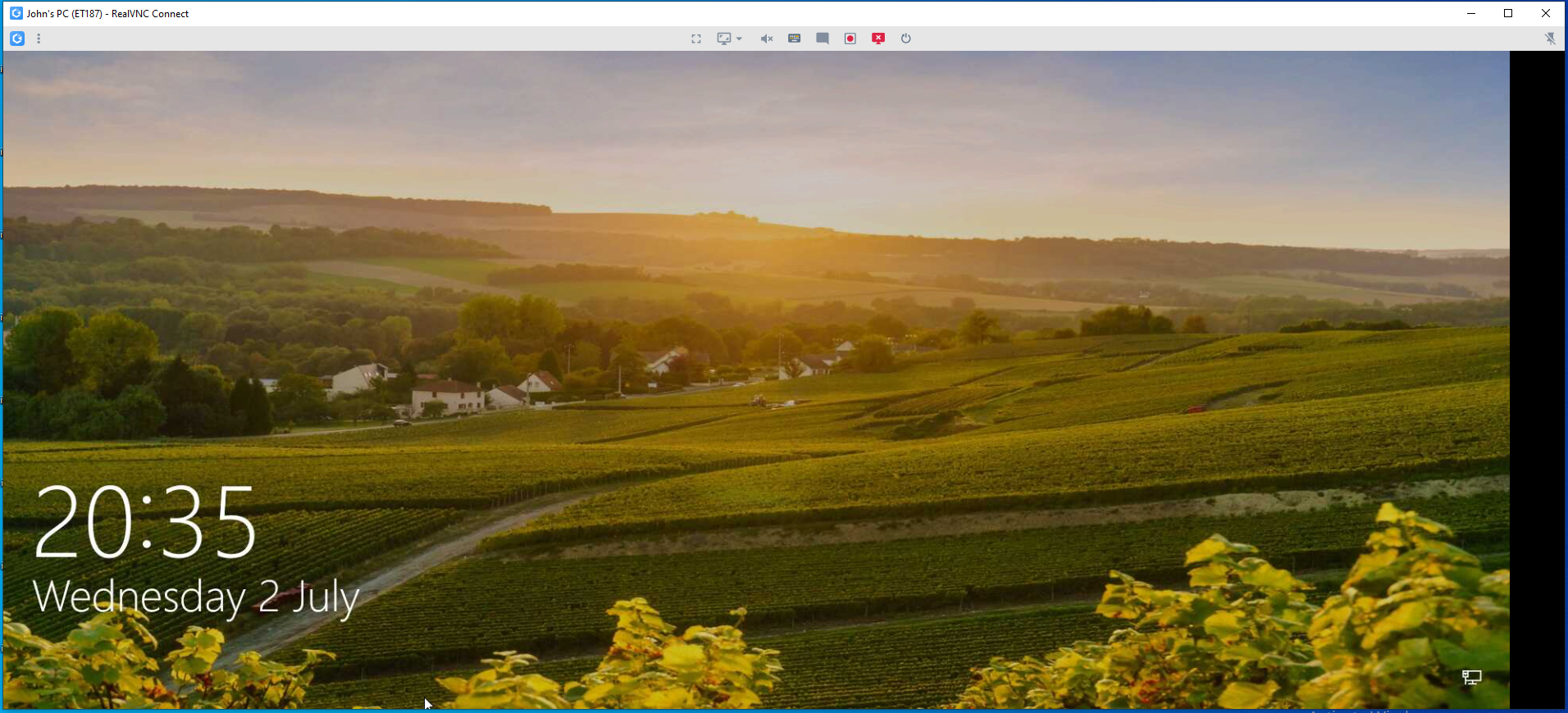Click the monitor scaling icon in toolbar
The image size is (1568, 713).
pos(724,39)
